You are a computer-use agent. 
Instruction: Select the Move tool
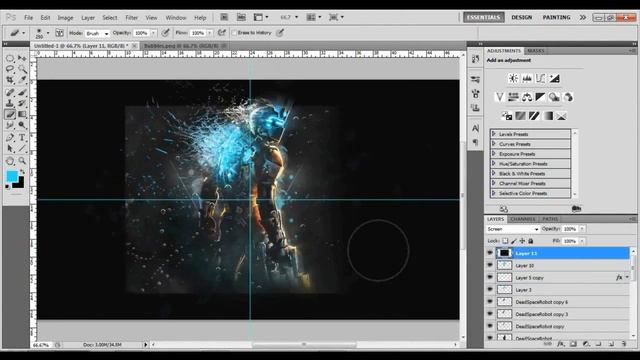(x=22, y=58)
